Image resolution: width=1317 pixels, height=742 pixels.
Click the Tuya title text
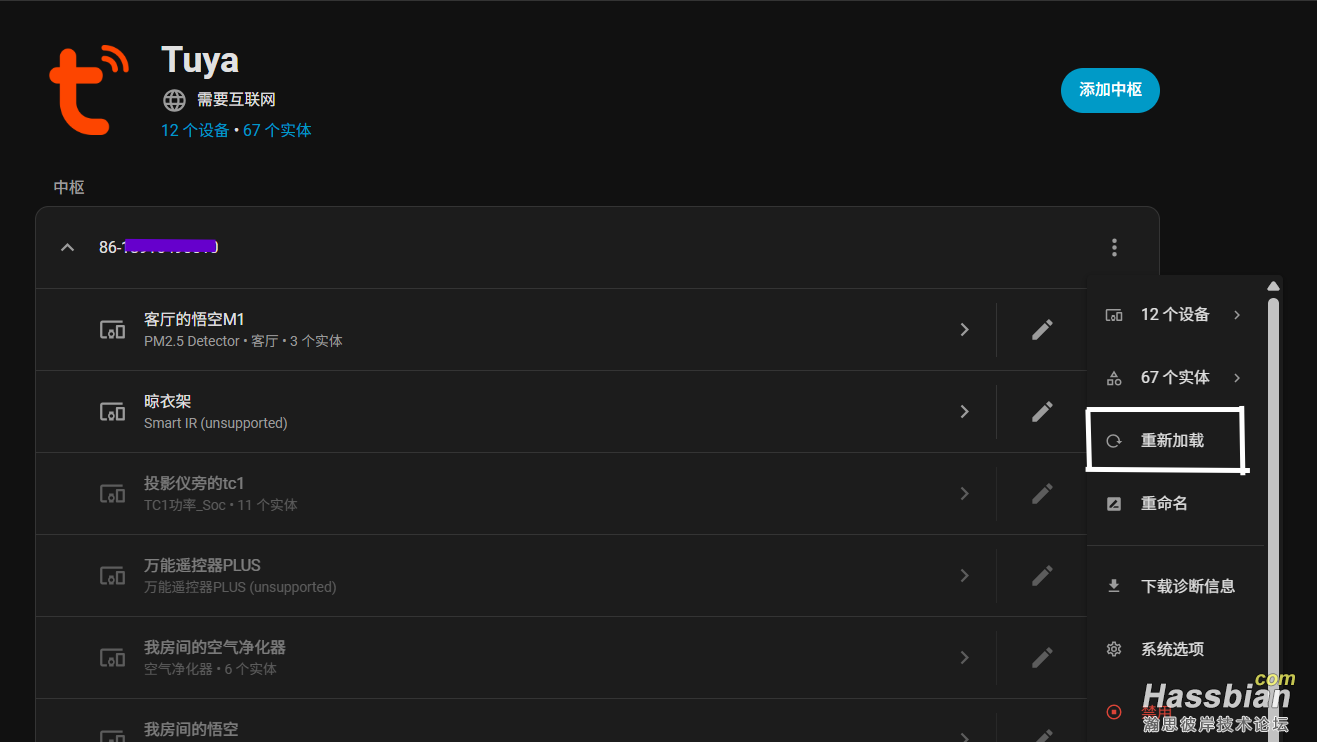pos(200,60)
